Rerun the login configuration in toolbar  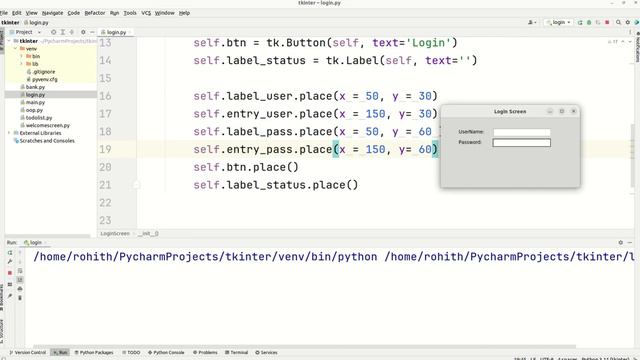[x=580, y=22]
